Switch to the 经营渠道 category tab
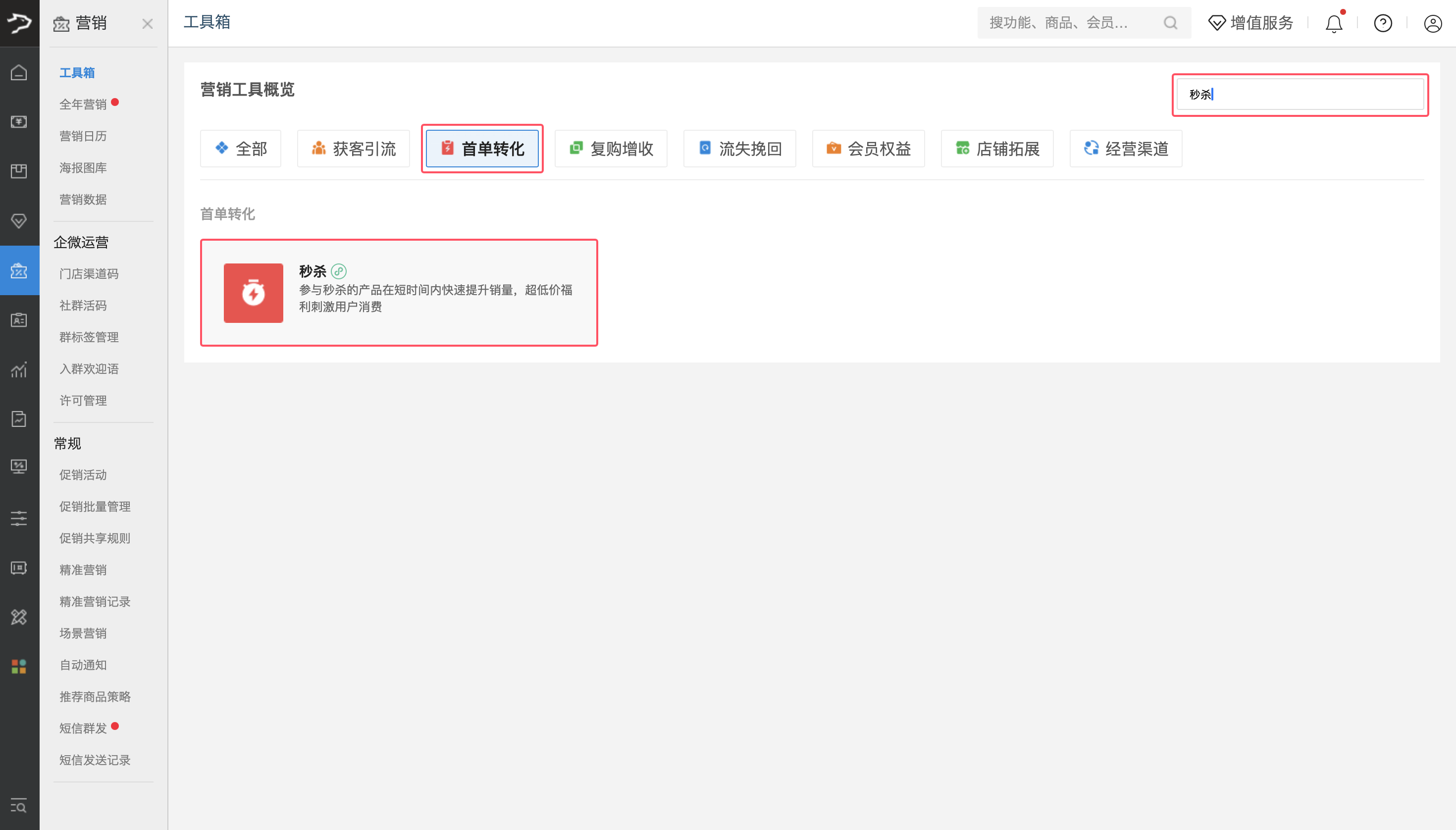Viewport: 1456px width, 830px height. [x=1127, y=149]
